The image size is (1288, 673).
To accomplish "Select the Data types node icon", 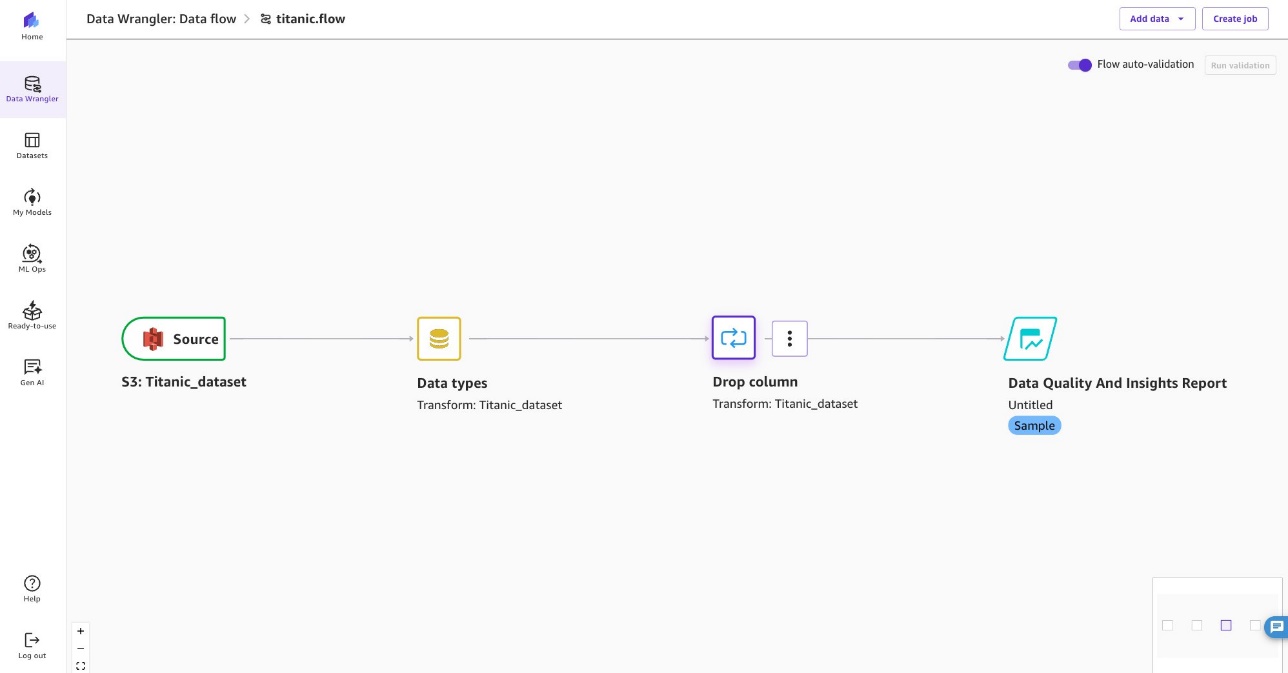I will 439,339.
